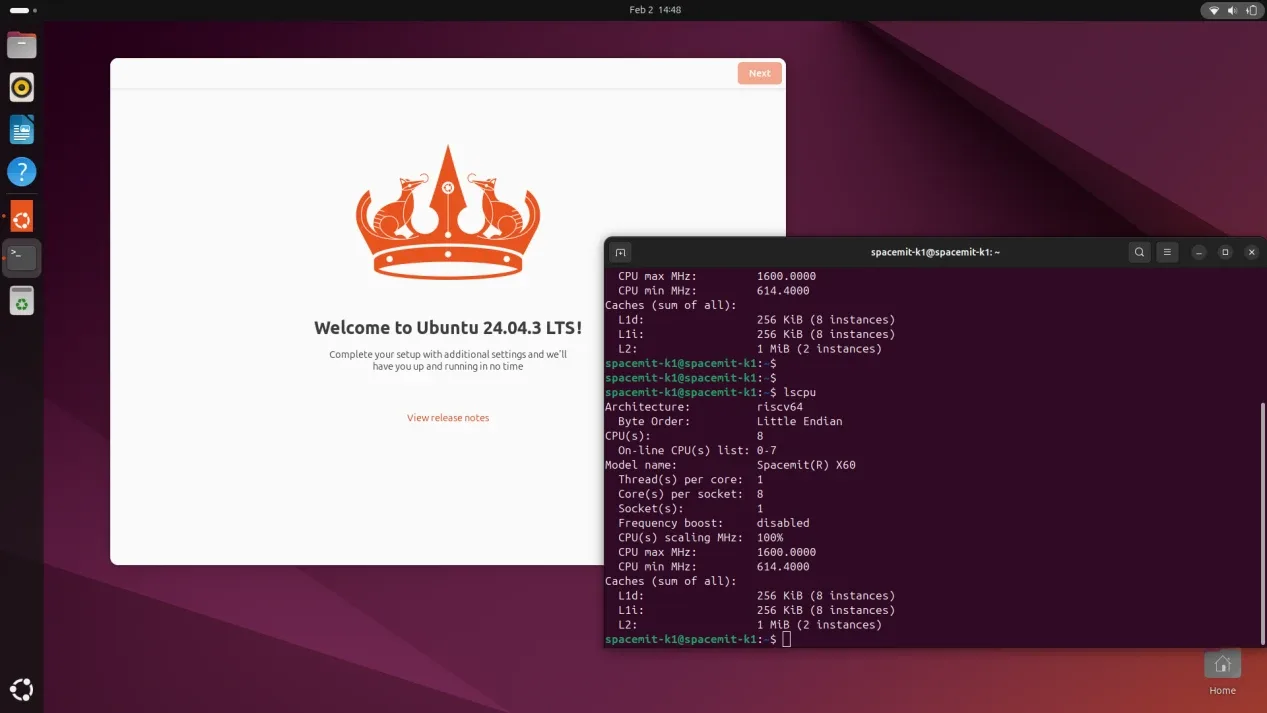Open the terminal hamburger menu

coord(1167,253)
